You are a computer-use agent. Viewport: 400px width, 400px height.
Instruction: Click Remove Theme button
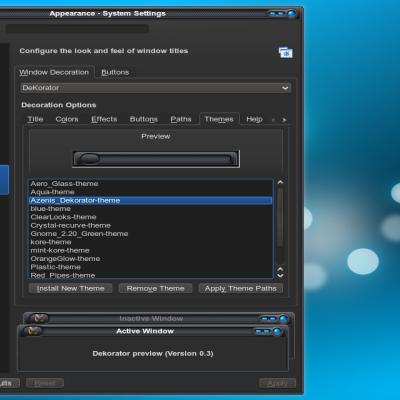[x=156, y=288]
